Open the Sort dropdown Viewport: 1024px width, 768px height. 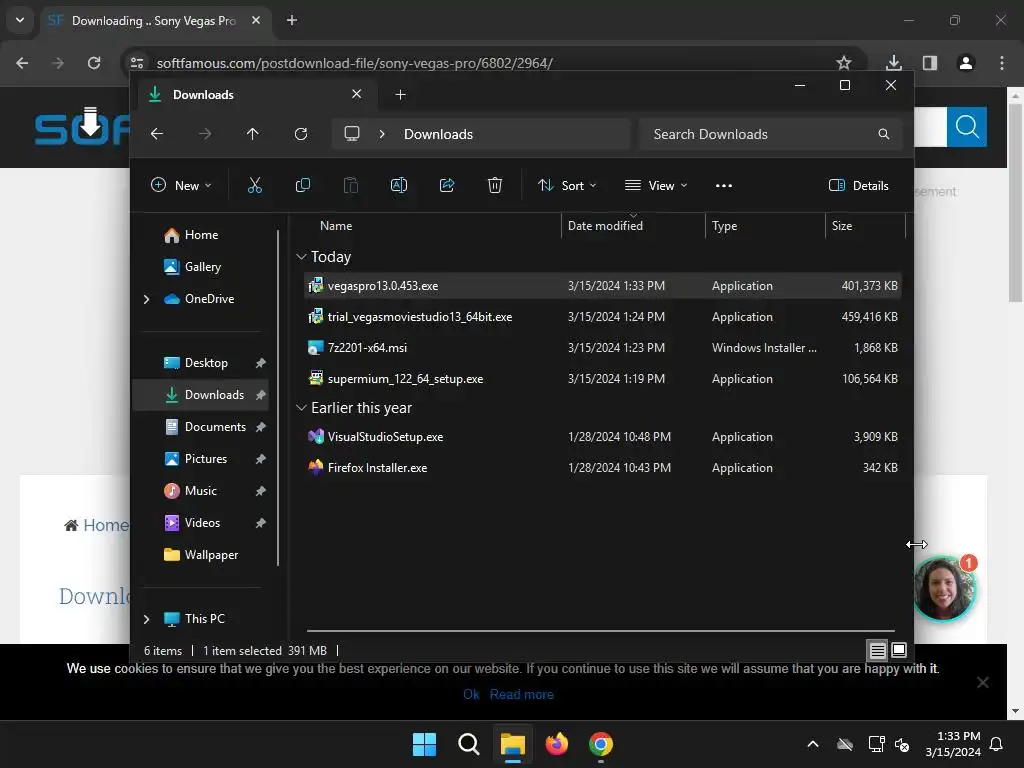coord(567,185)
